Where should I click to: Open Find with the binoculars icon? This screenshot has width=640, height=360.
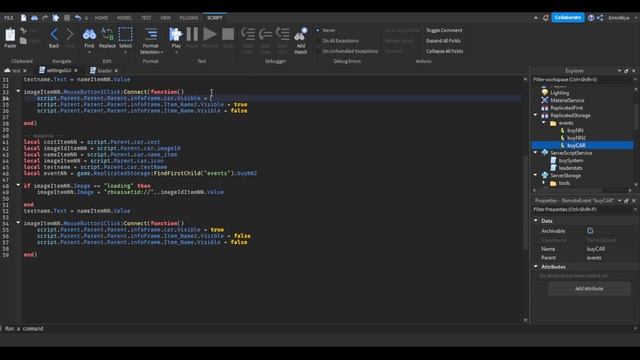tap(89, 35)
